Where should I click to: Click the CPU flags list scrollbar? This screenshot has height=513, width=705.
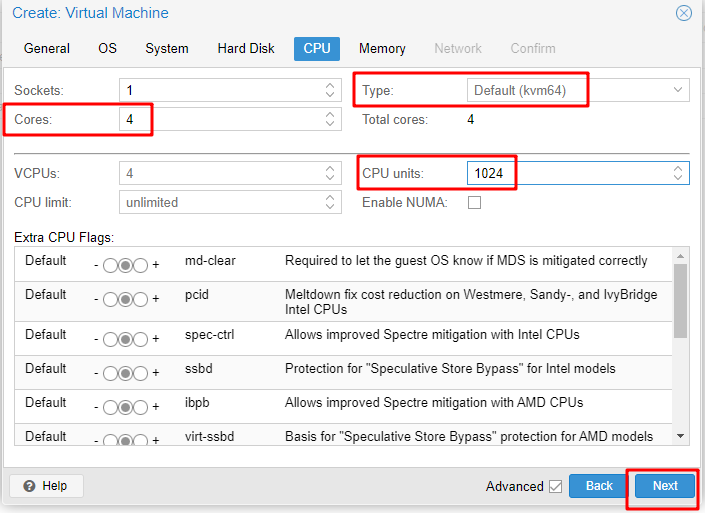(x=681, y=300)
